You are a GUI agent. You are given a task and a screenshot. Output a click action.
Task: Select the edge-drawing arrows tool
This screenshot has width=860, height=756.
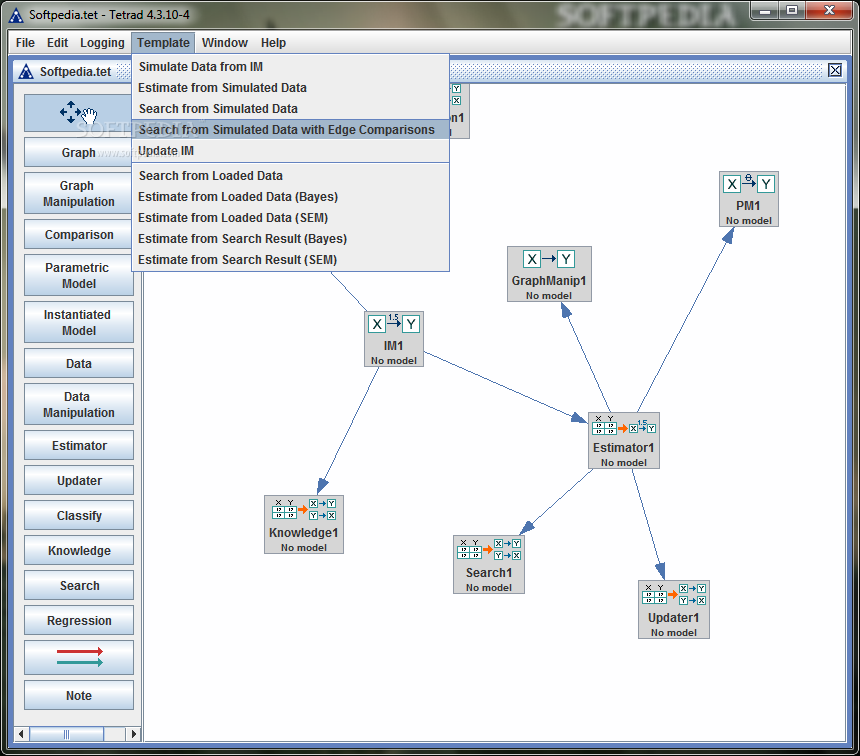[78, 657]
